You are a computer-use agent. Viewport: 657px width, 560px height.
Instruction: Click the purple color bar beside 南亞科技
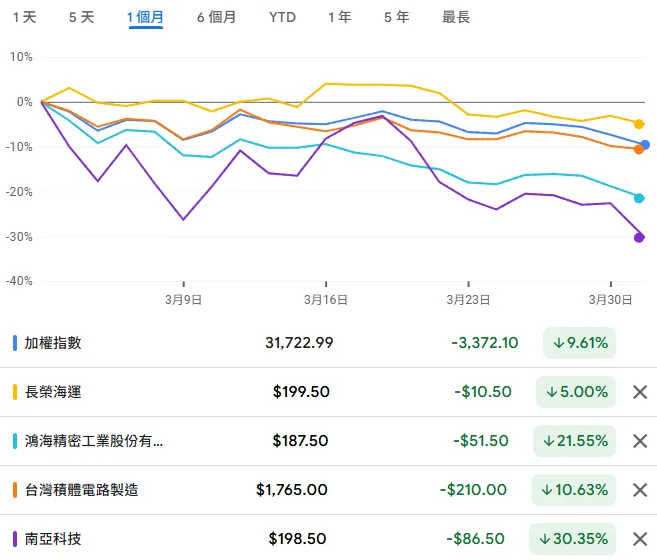tap(15, 539)
